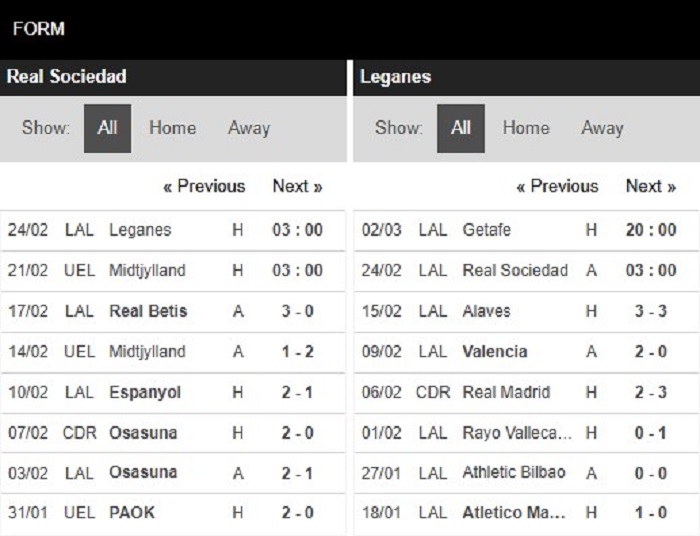Go to Previous results for Real Sociedad
This screenshot has height=536, width=700.
point(204,186)
